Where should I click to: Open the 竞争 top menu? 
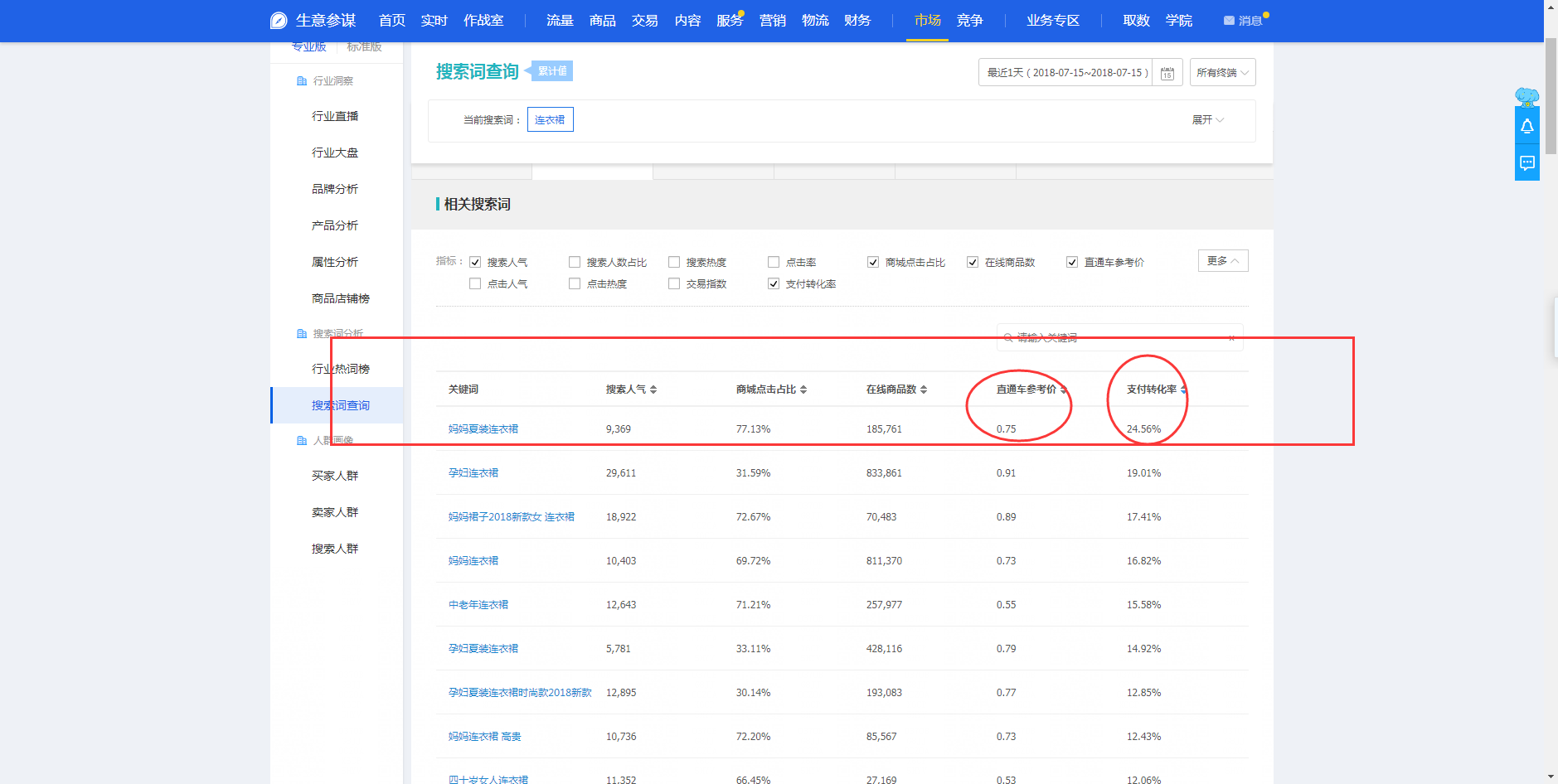tap(969, 21)
